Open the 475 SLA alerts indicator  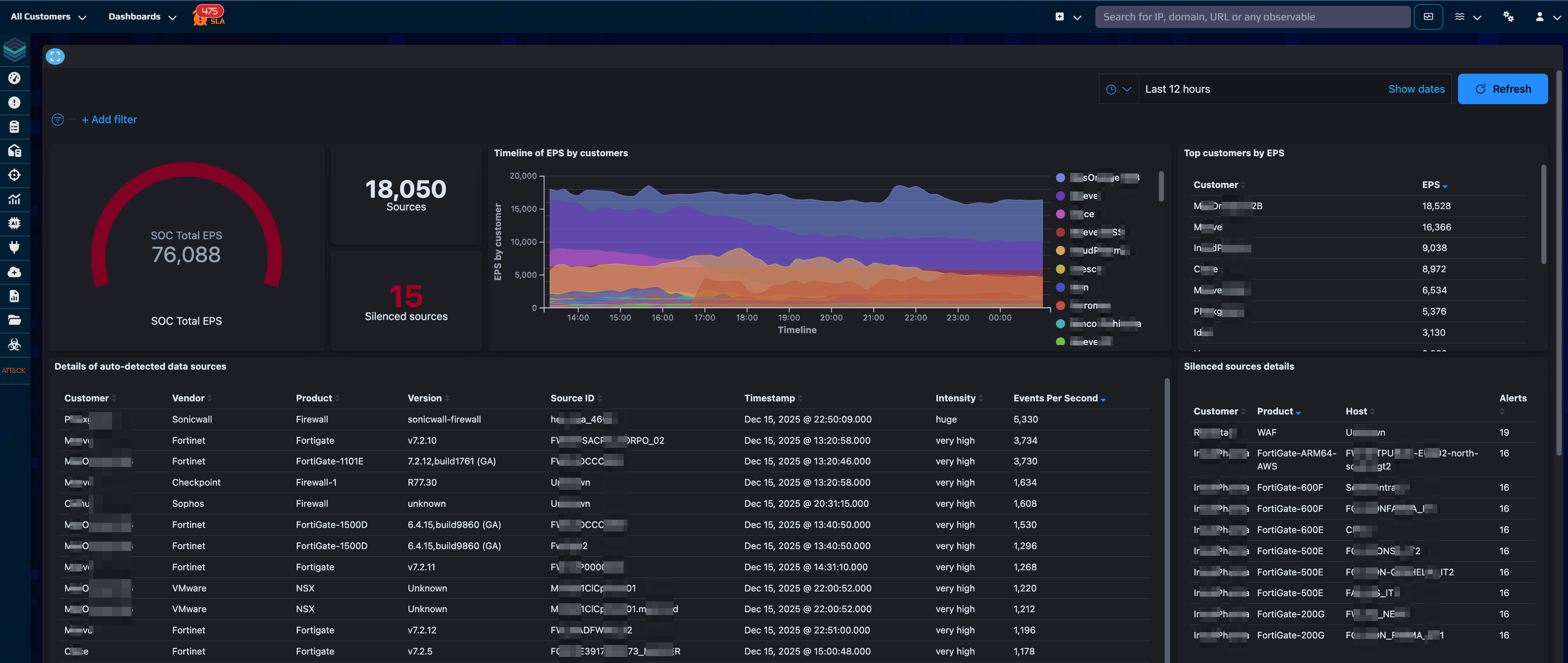209,15
